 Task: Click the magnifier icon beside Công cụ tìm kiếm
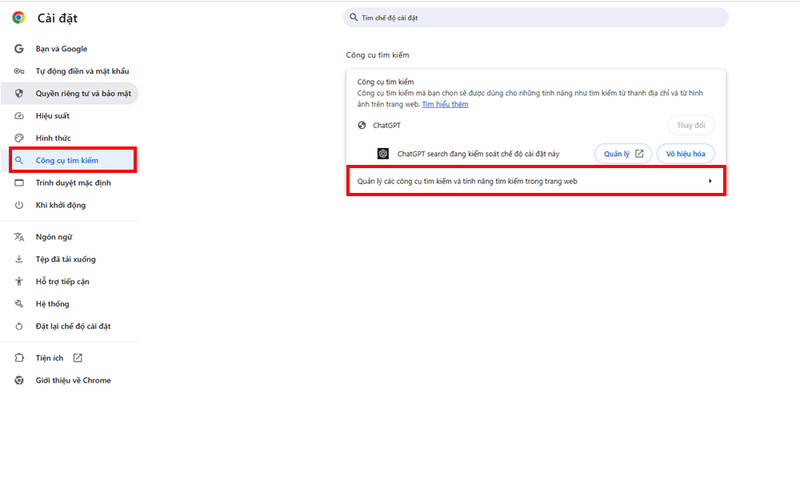[x=19, y=160]
